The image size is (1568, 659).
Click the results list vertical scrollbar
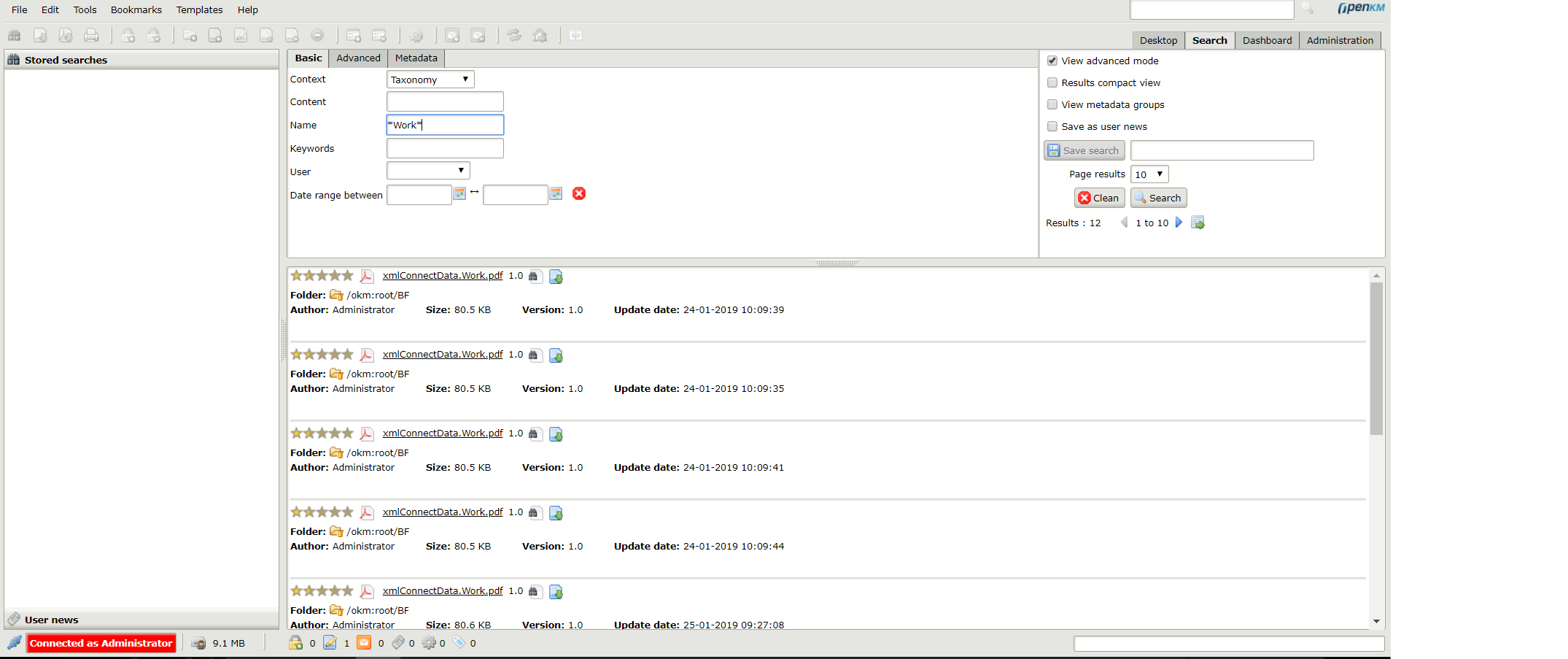coord(1376,358)
